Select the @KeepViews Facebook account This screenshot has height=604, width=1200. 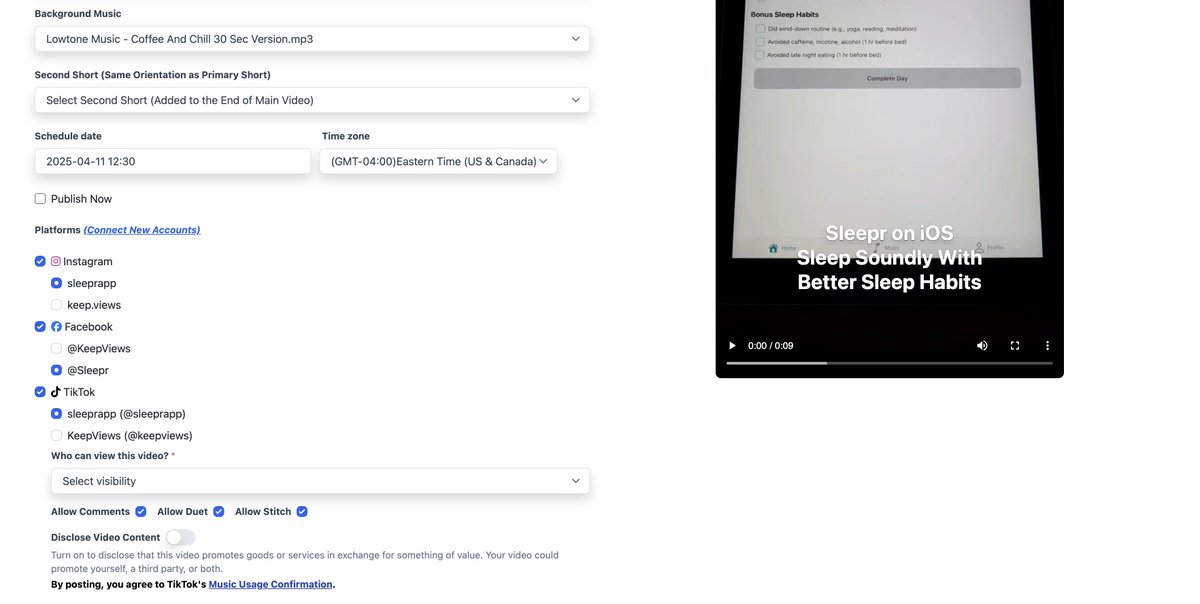[57, 349]
